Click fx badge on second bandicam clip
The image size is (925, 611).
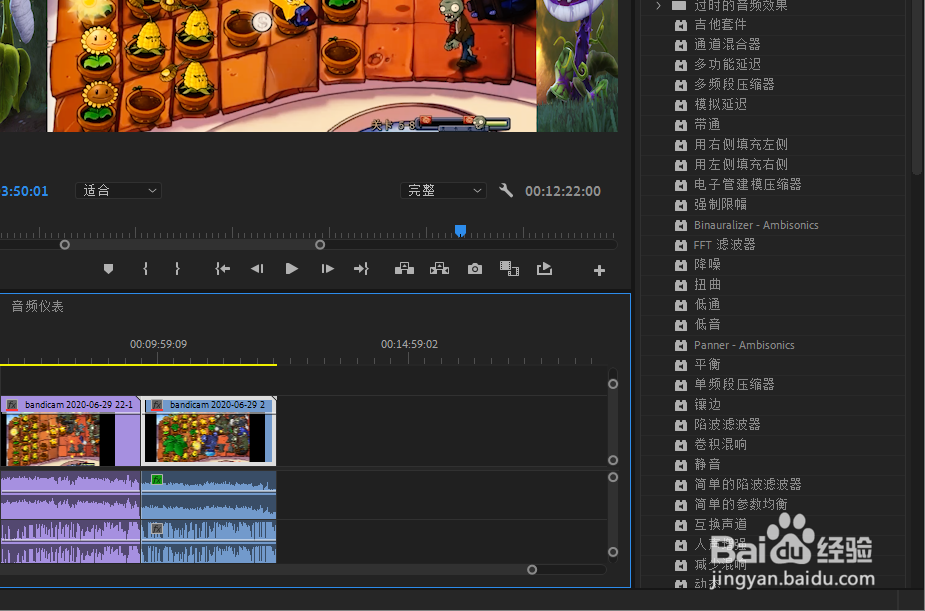[x=157, y=405]
